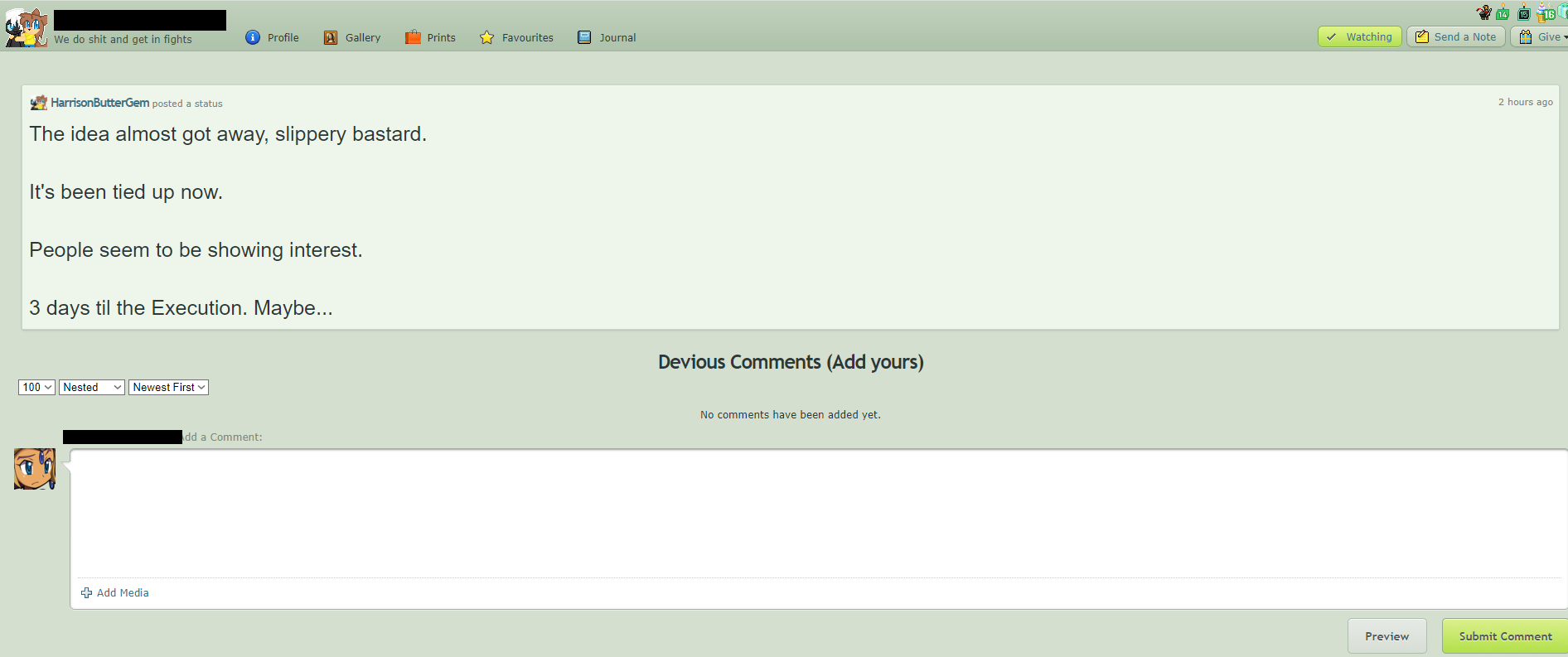Click the tagline "We do shit and get in fights"
This screenshot has height=657, width=1568.
(x=123, y=39)
